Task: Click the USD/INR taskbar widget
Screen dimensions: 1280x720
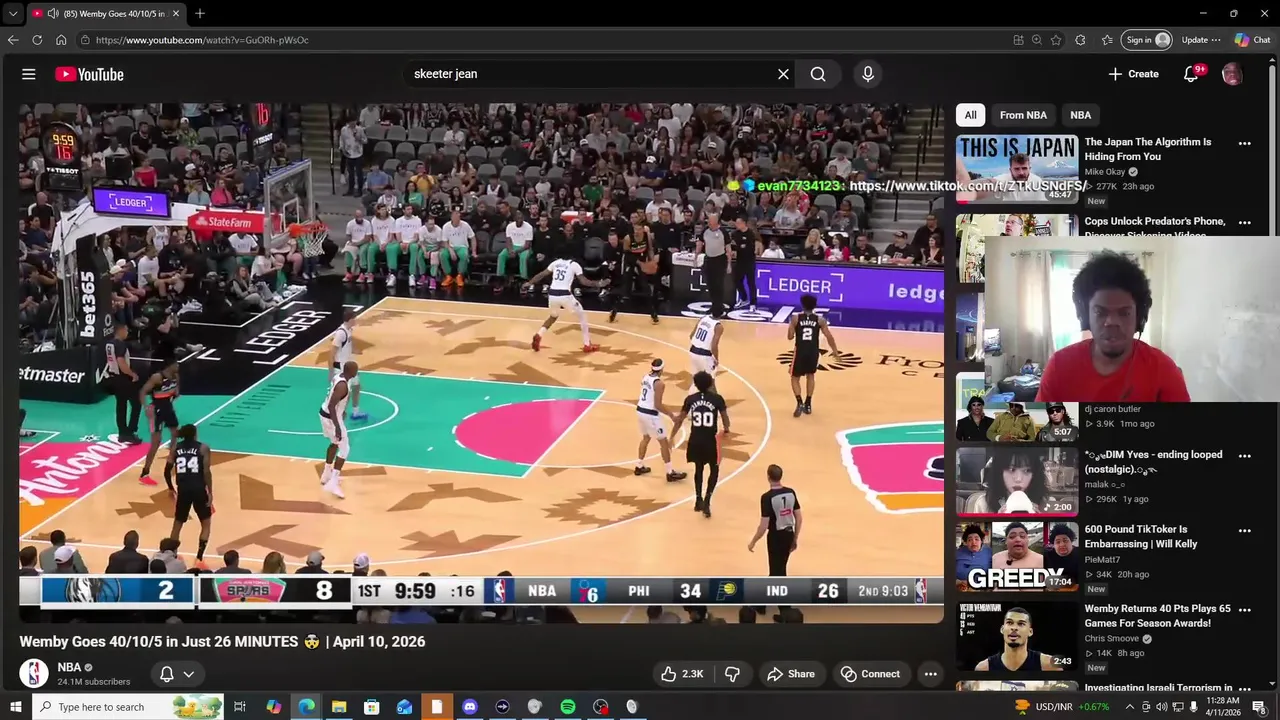Action: click(1062, 707)
